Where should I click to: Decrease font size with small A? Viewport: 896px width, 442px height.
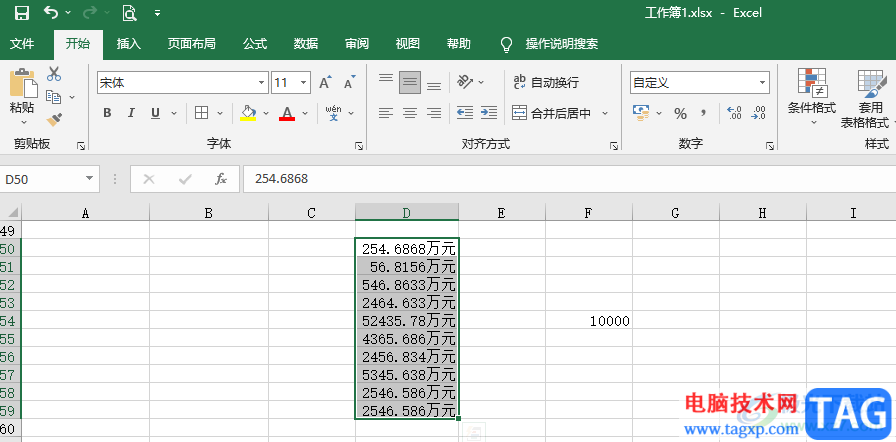pyautogui.click(x=349, y=83)
